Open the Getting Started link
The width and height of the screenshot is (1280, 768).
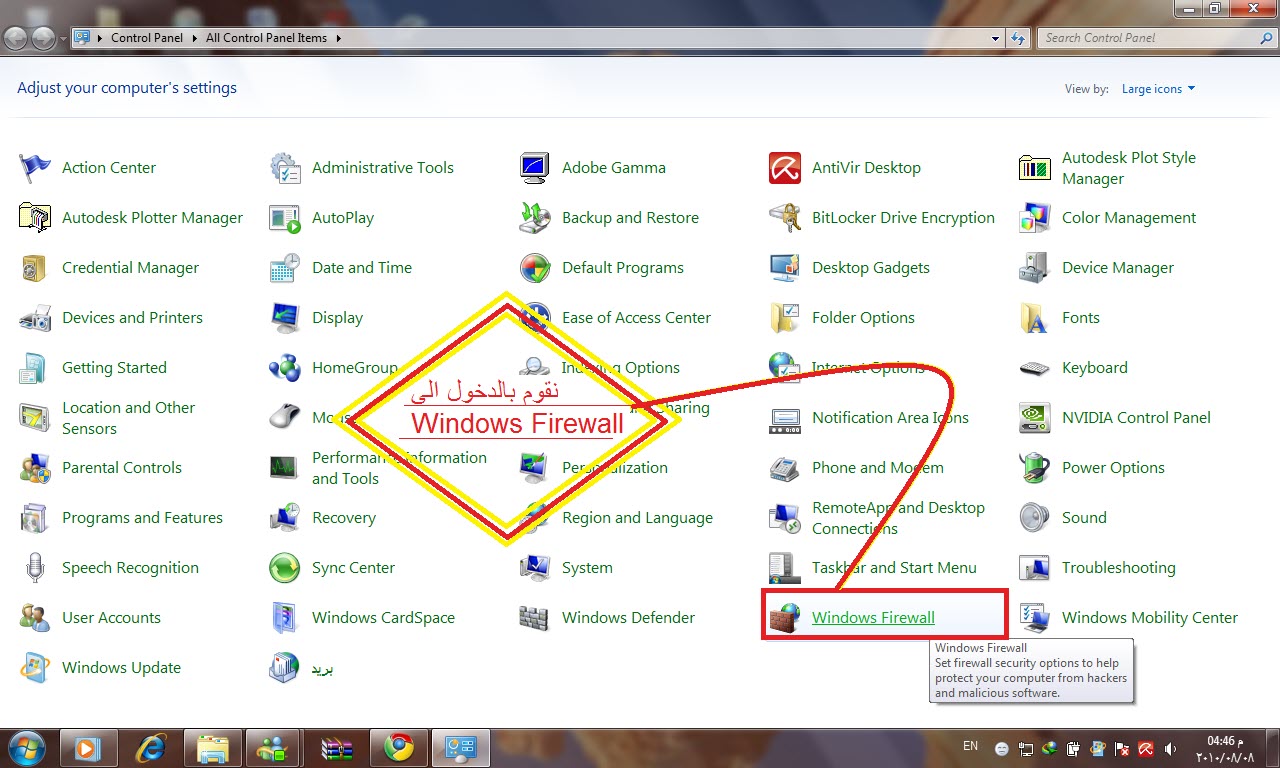114,368
